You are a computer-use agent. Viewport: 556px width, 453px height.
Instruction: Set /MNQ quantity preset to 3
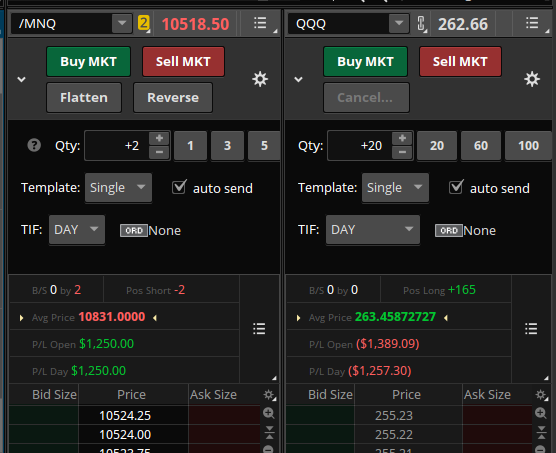[x=227, y=146]
